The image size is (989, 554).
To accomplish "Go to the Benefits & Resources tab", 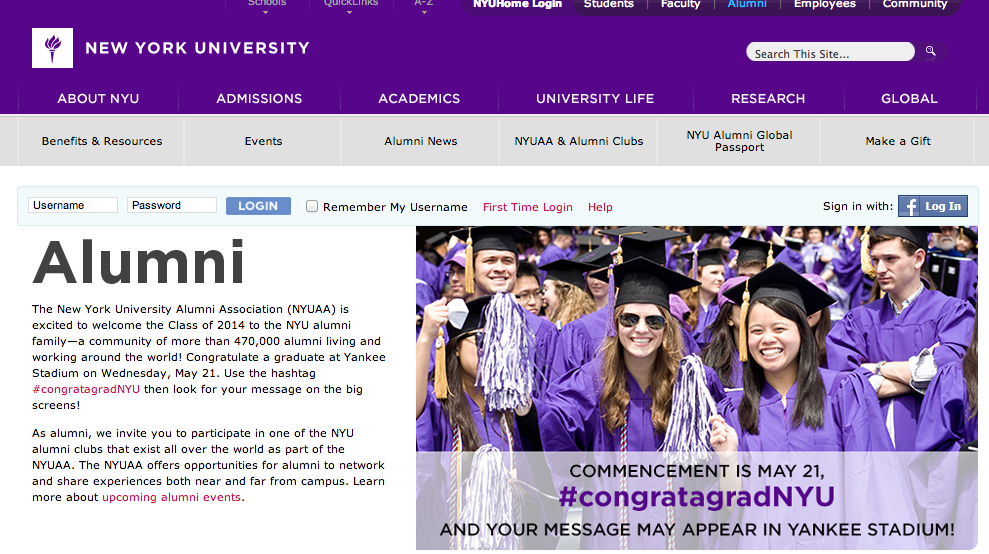I will point(102,141).
